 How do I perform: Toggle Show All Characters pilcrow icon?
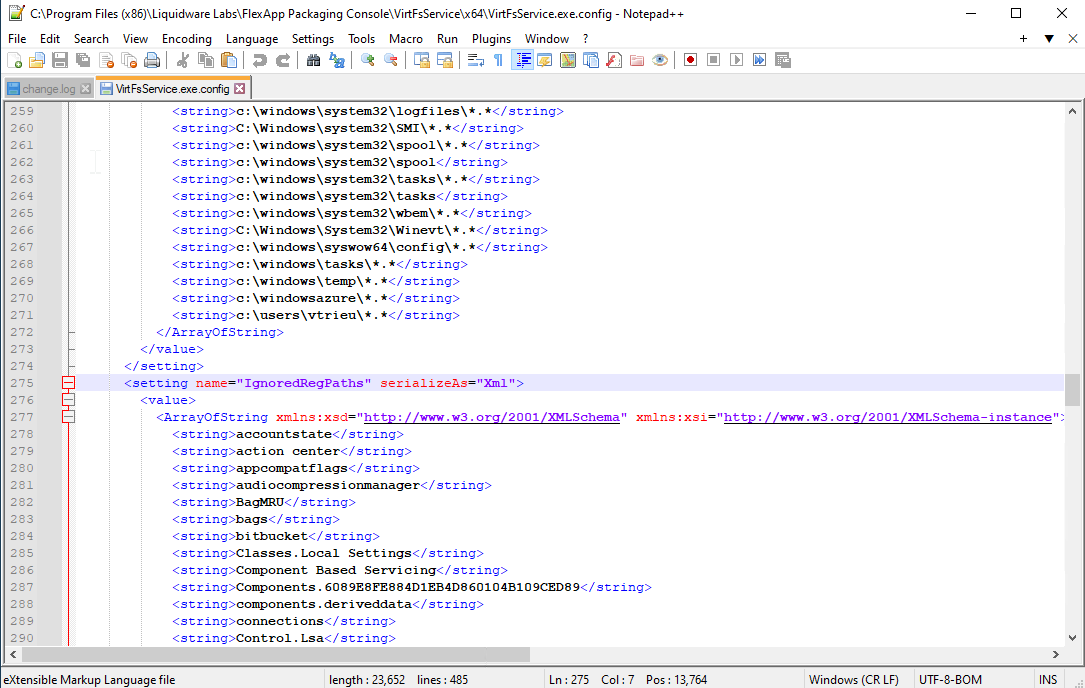[498, 60]
